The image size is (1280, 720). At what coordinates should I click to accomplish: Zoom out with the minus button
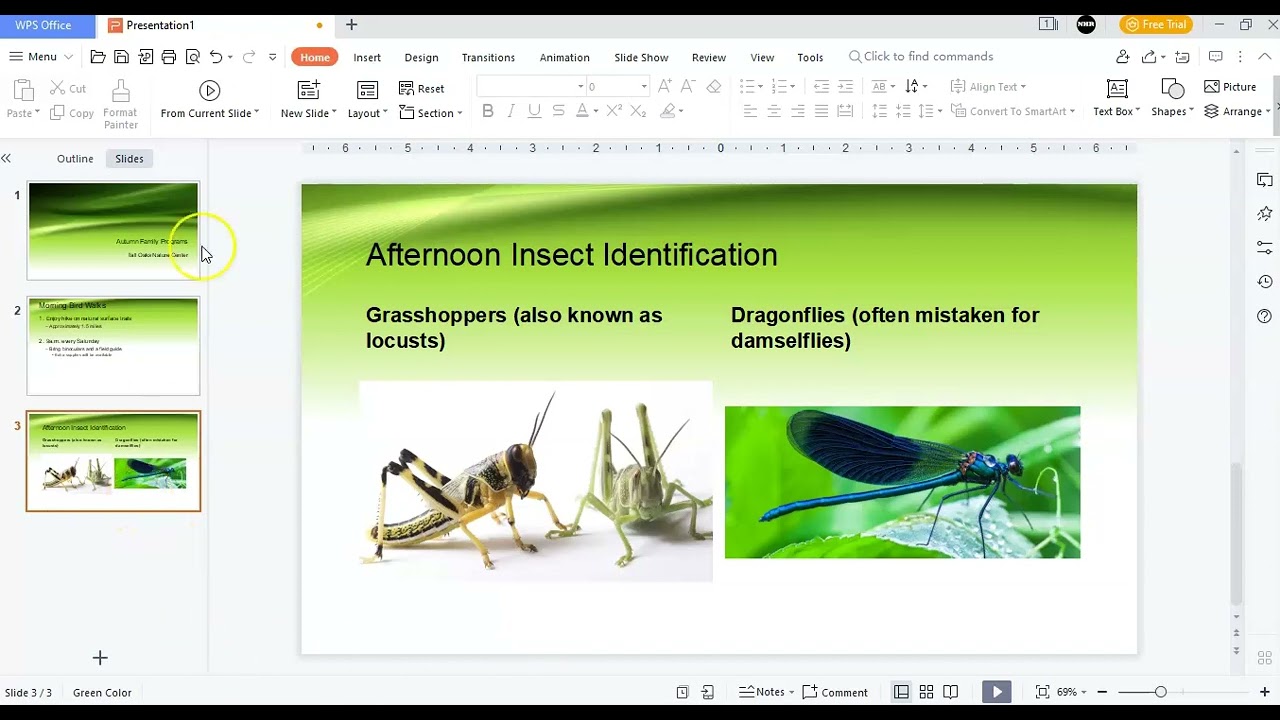1102,692
